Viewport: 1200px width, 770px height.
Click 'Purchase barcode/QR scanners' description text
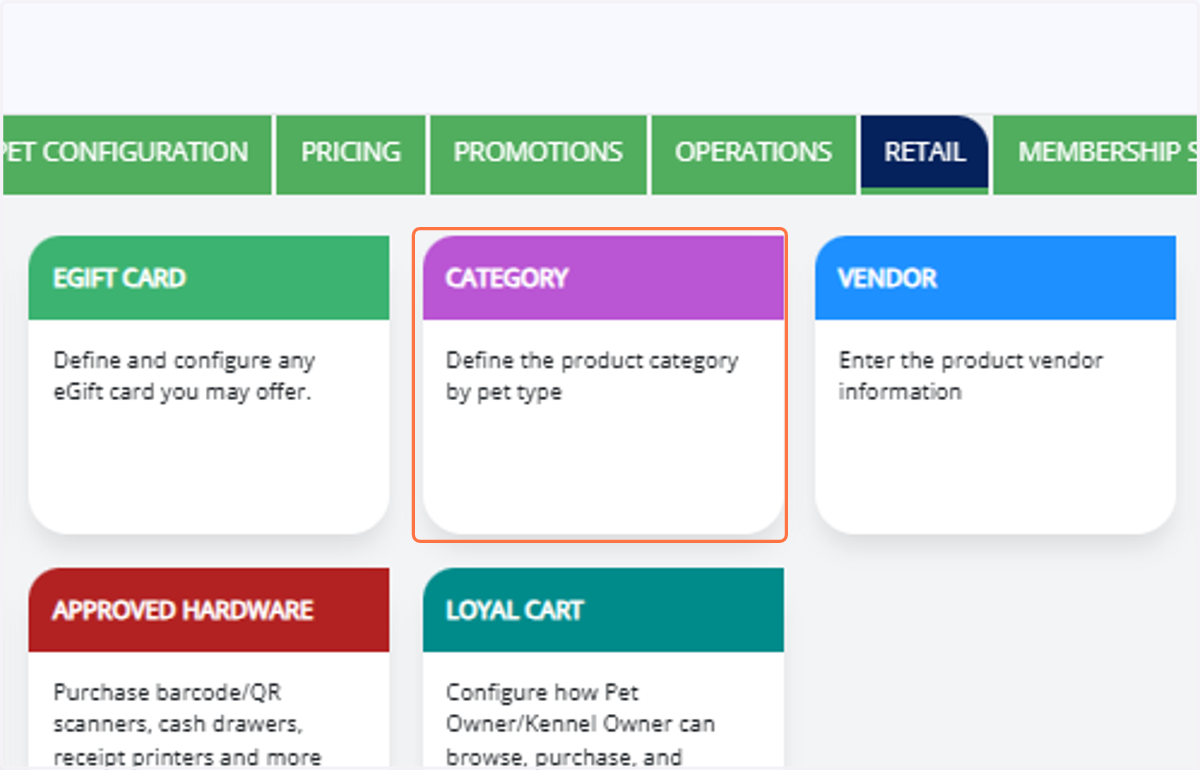coord(187,724)
